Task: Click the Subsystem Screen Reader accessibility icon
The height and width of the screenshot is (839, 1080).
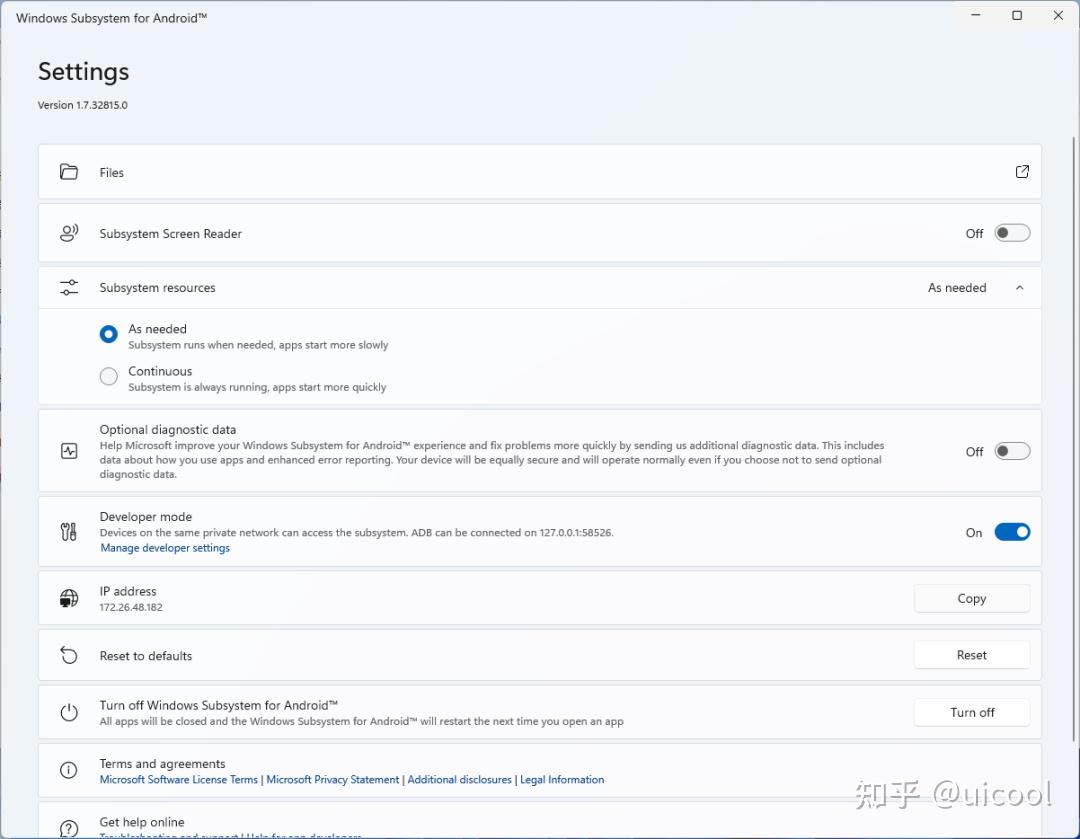Action: pos(68,232)
